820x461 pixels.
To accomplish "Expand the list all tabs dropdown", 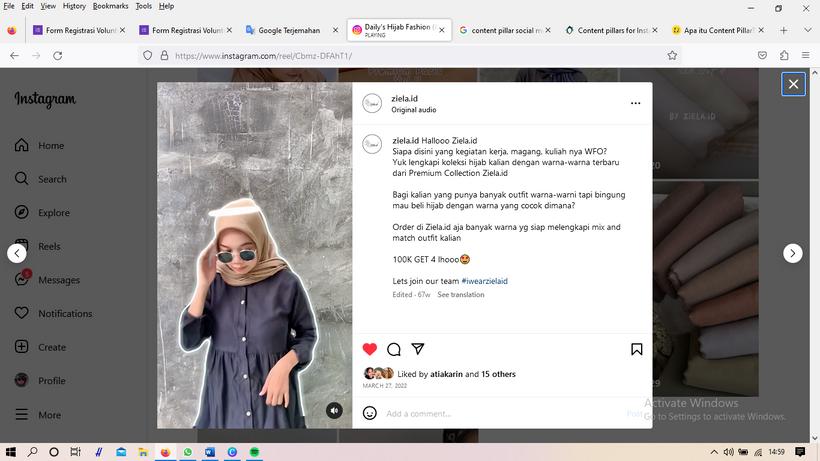I will pyautogui.click(x=807, y=30).
